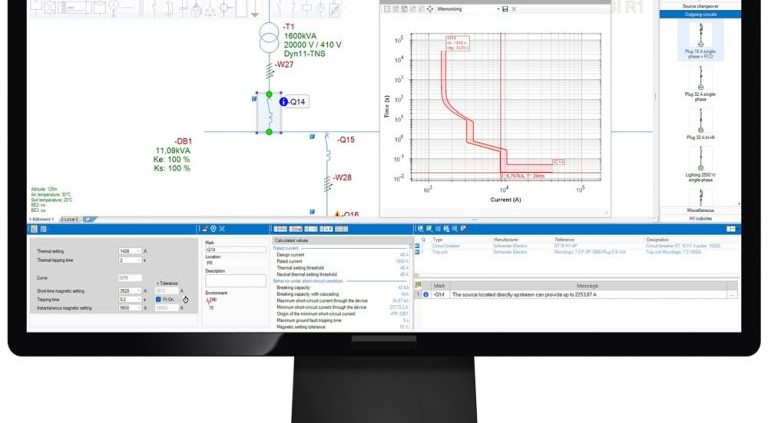The image size is (768, 423).
Task: Open the HV cubicles category
Action: pos(700,218)
